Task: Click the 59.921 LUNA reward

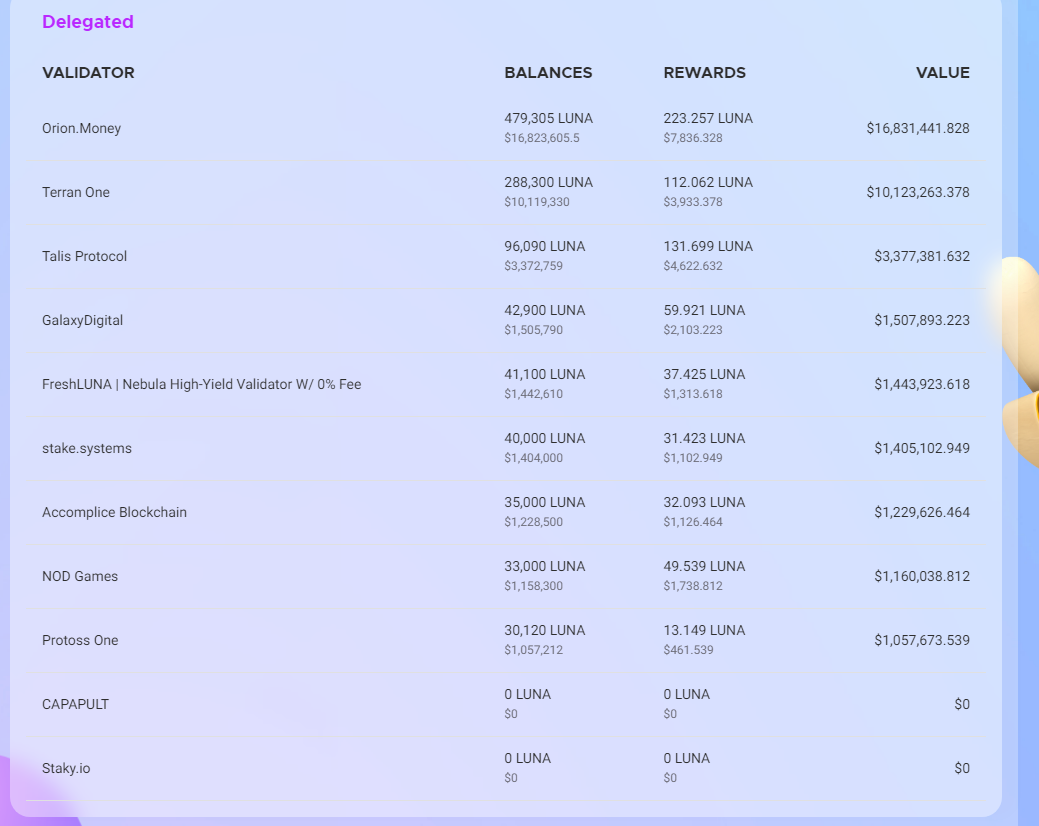Action: point(704,311)
